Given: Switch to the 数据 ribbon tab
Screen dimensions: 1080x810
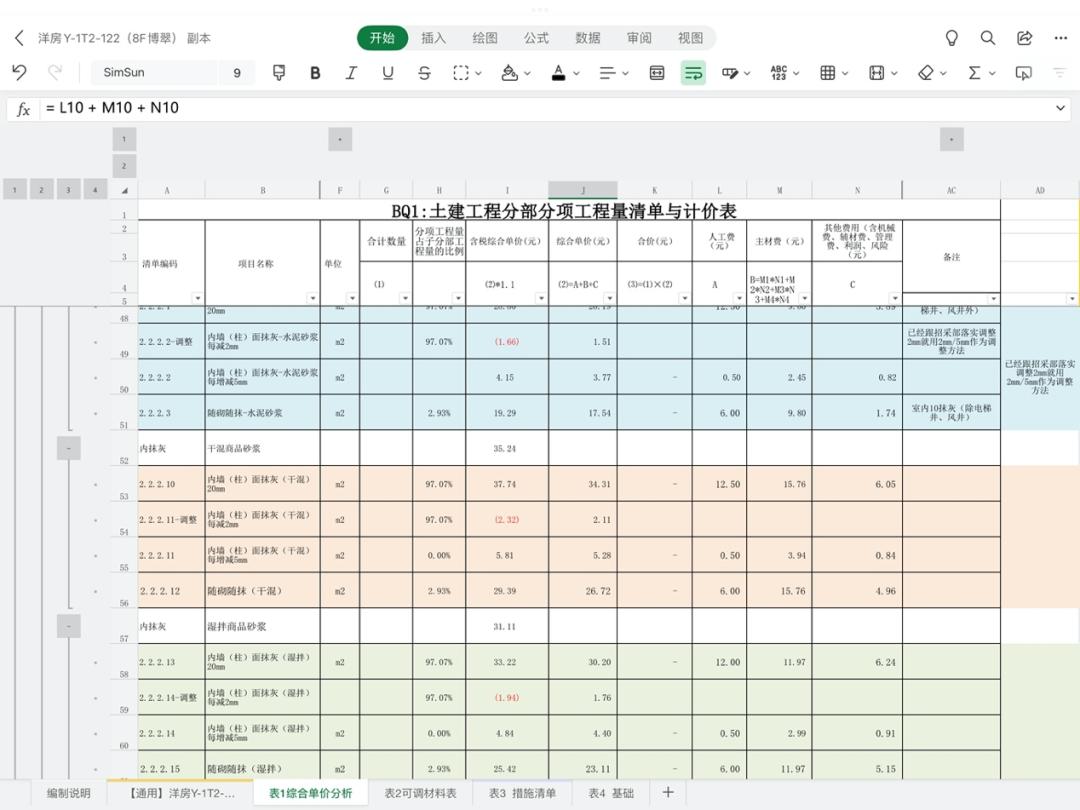Looking at the screenshot, I should pos(588,37).
